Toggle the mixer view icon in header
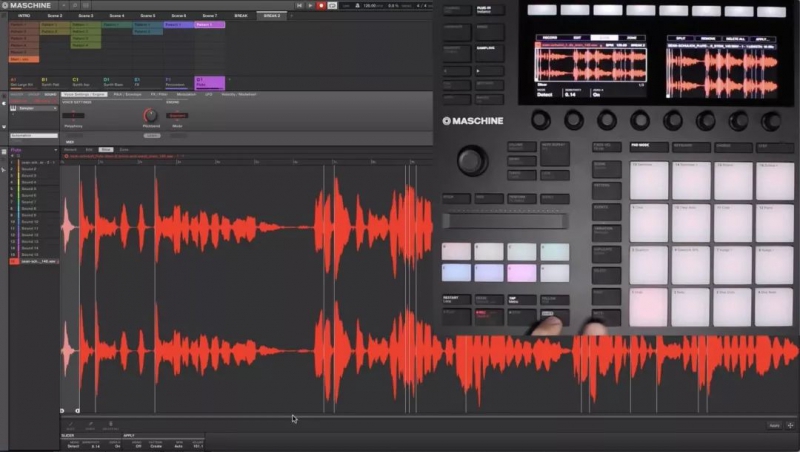800x452 pixels. point(86,6)
